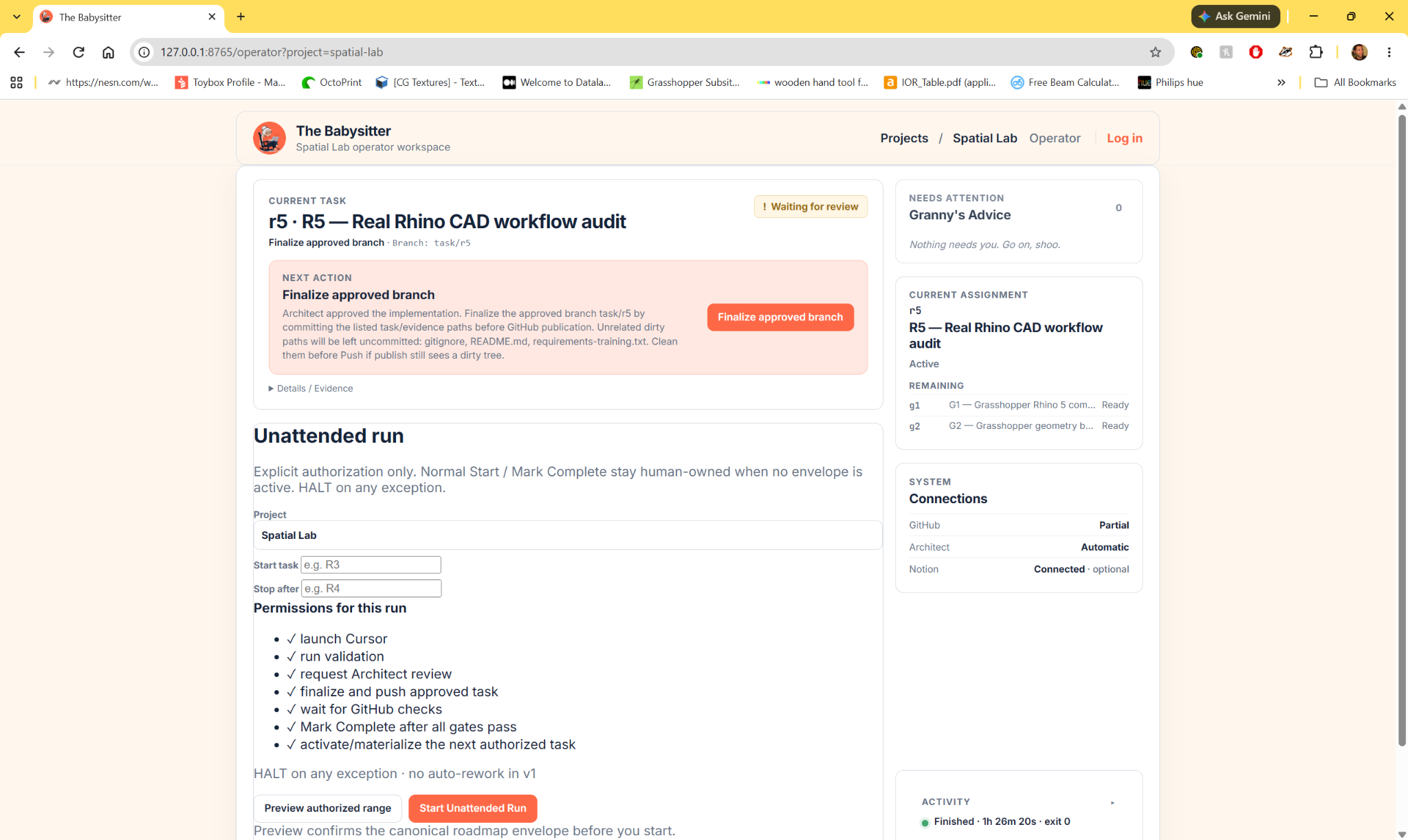Open the apps grid in bookmarks bar
Viewport: 1408px width, 840px height.
(16, 82)
